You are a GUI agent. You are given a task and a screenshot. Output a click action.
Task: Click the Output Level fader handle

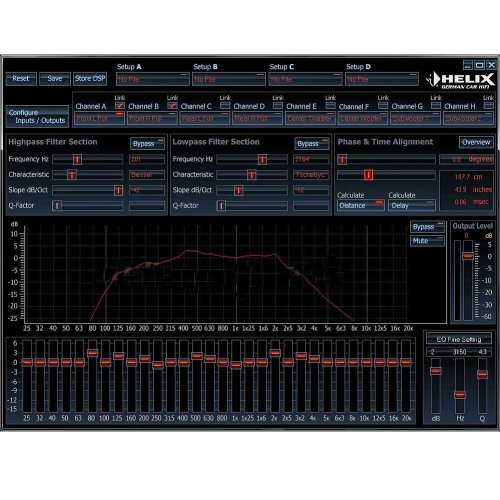(x=468, y=256)
